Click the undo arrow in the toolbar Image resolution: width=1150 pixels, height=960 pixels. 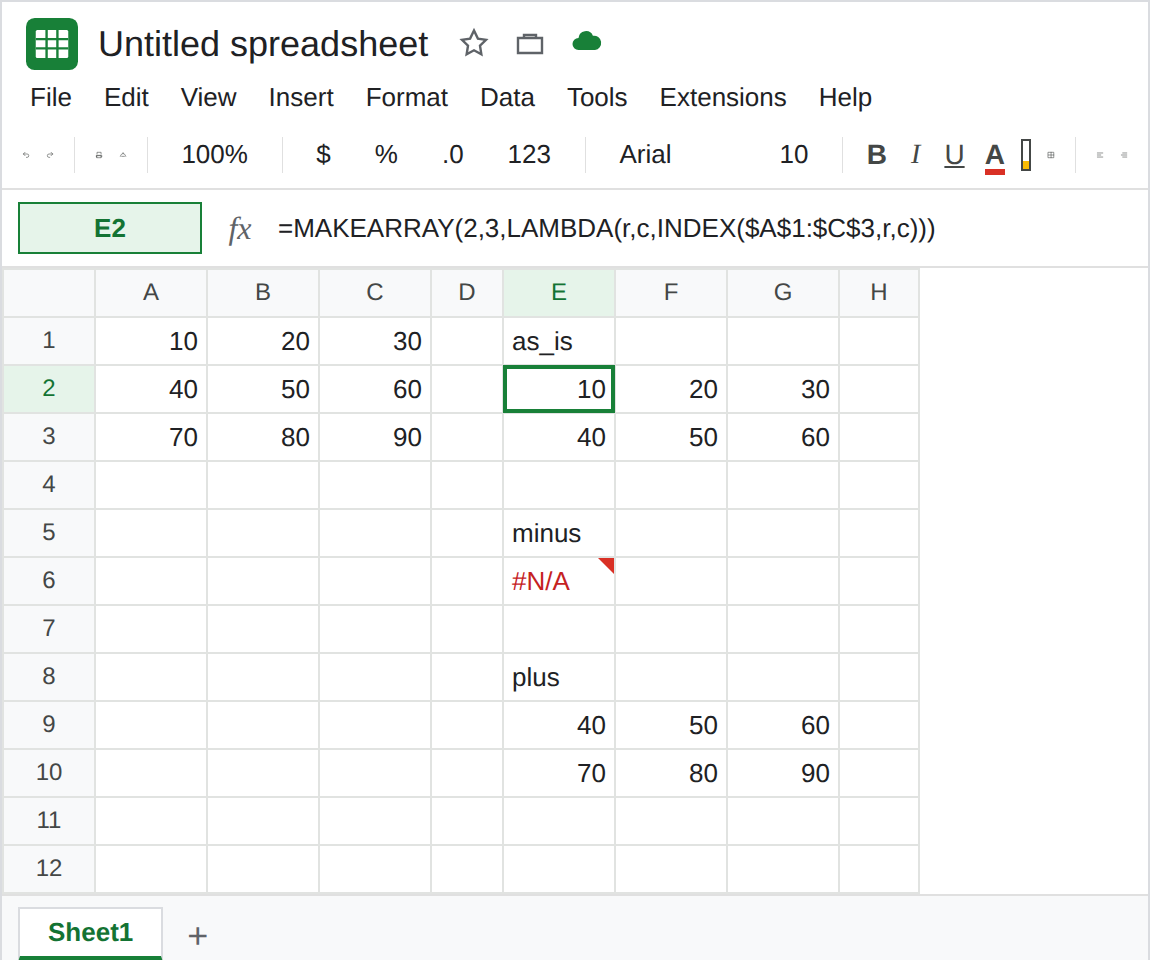click(26, 155)
